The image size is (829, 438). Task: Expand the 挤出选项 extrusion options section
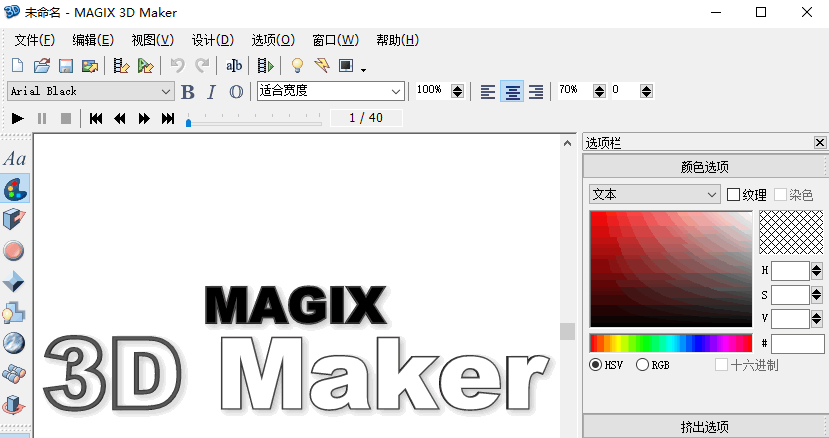pos(704,426)
